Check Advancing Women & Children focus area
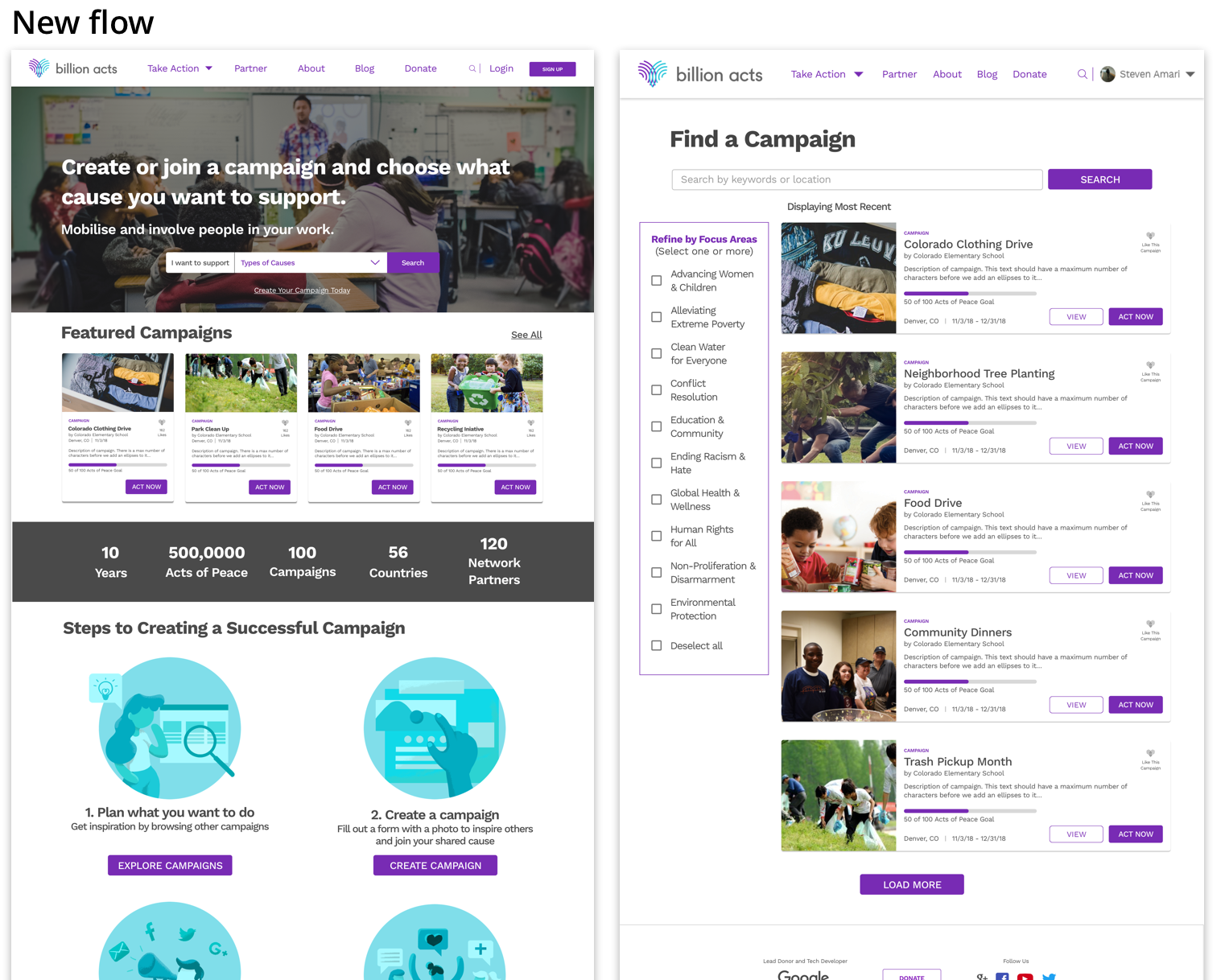Viewport: 1225px width, 980px height. 657,281
